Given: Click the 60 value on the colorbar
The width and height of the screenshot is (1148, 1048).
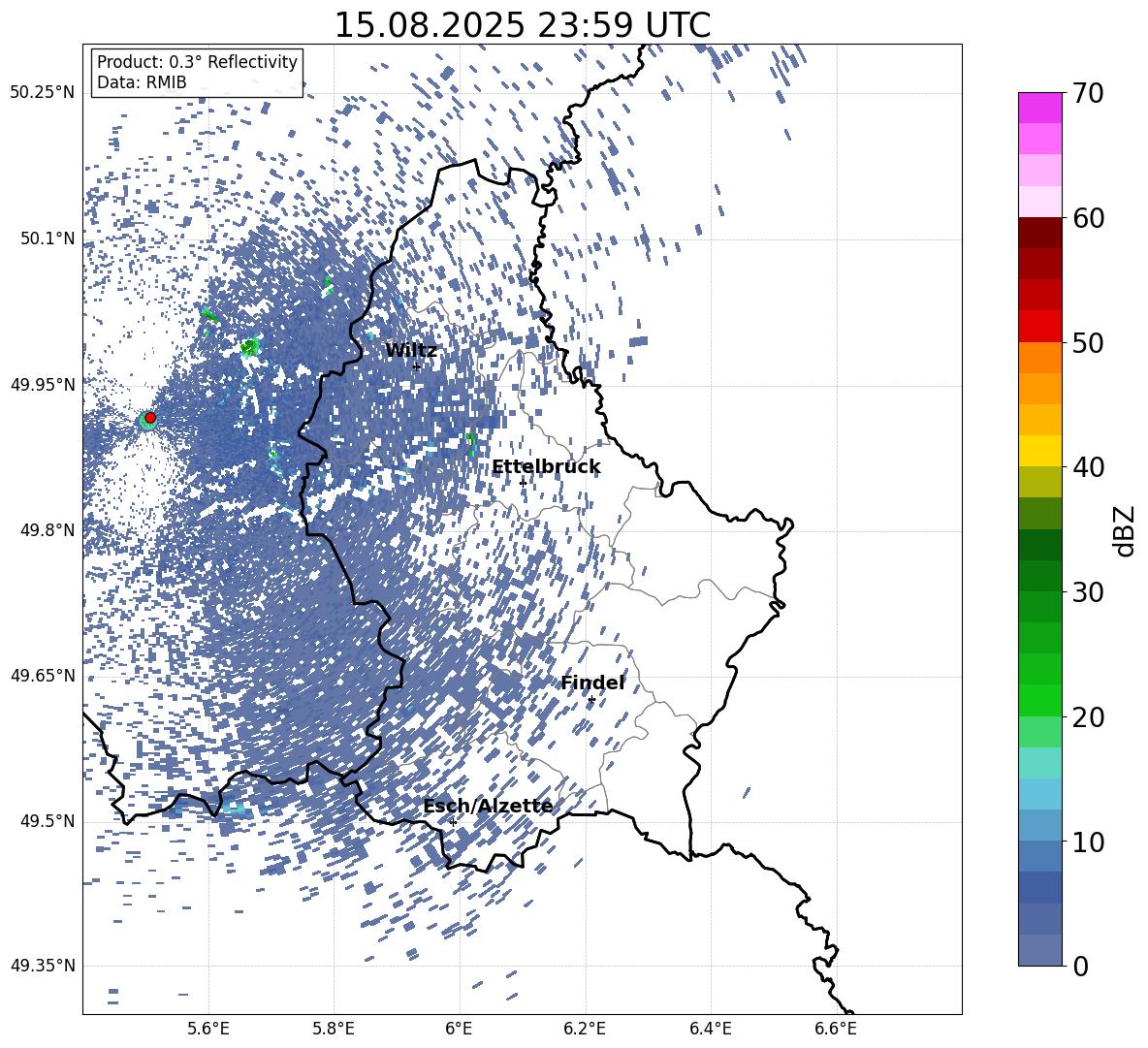Looking at the screenshot, I should pyautogui.click(x=1088, y=218).
